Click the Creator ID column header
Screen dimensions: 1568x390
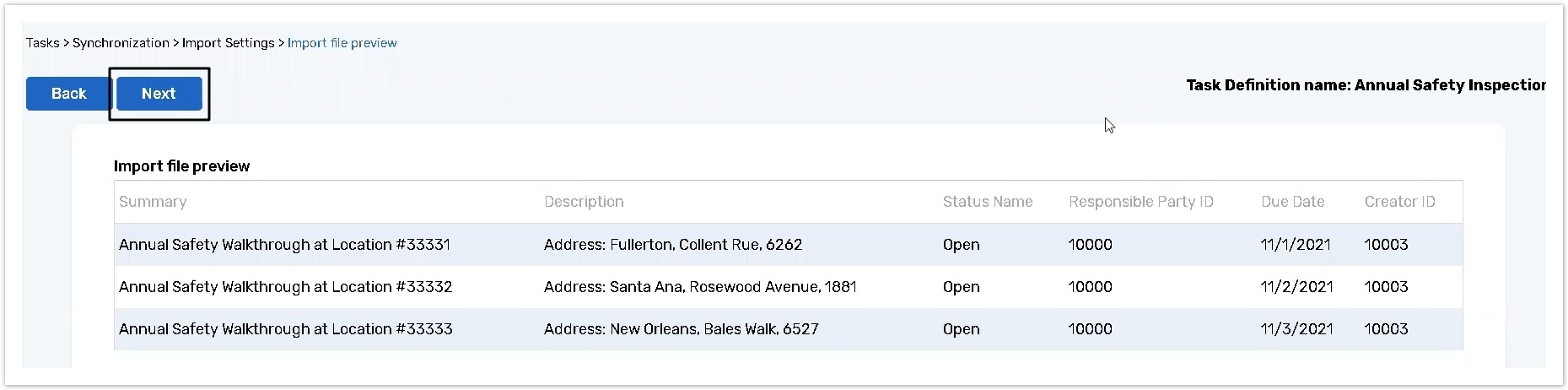pos(1399,202)
